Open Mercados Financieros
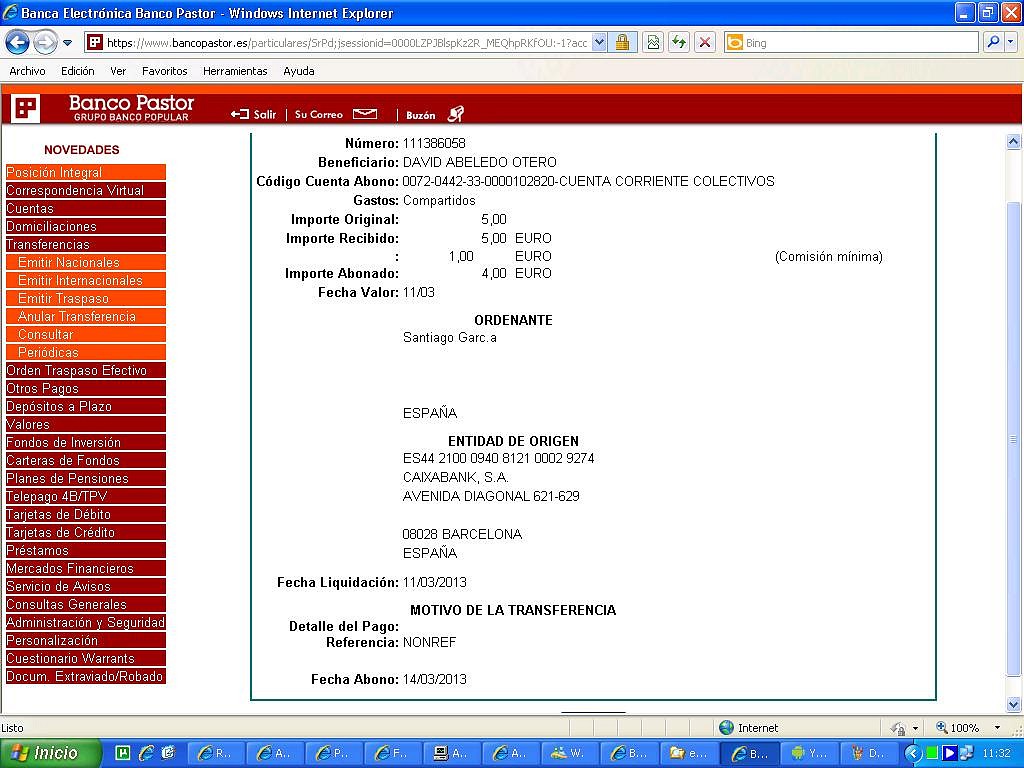Screen dimensions: 1024x768 click(86, 568)
